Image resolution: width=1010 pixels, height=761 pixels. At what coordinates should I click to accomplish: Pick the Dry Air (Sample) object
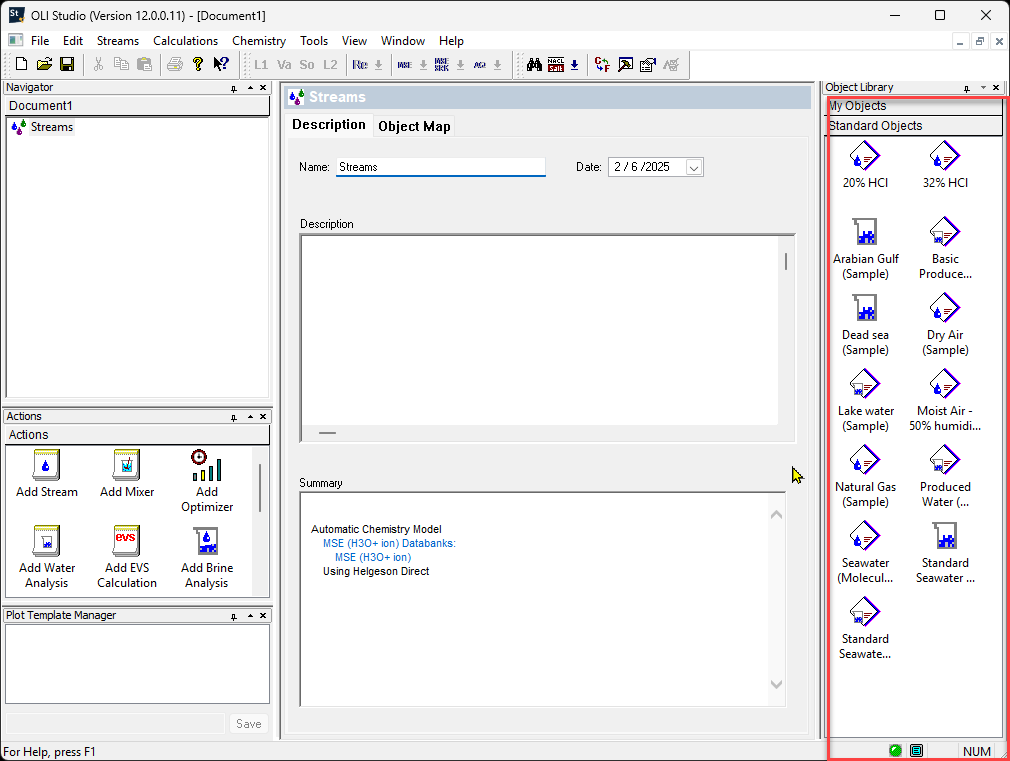tap(945, 325)
